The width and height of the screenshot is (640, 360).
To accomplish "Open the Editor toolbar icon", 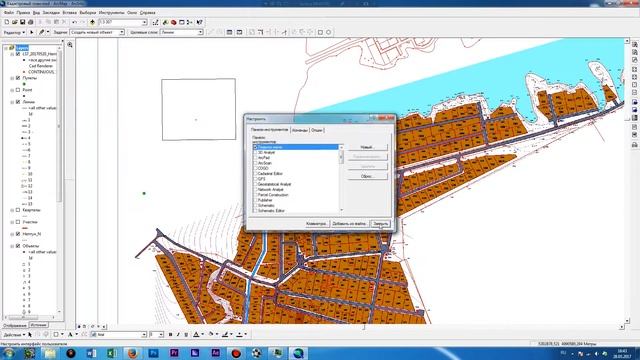I will tap(156, 22).
